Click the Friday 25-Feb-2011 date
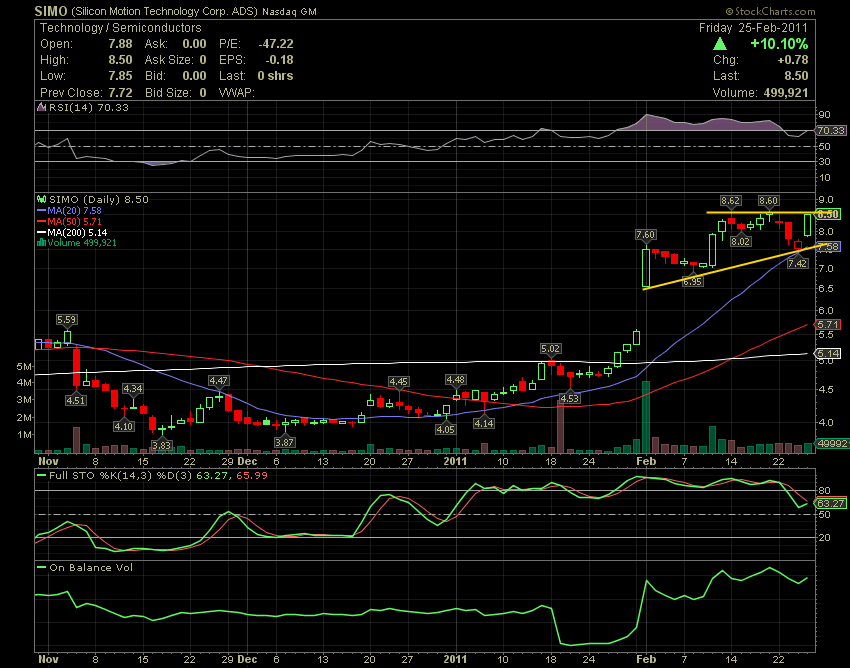 point(754,28)
